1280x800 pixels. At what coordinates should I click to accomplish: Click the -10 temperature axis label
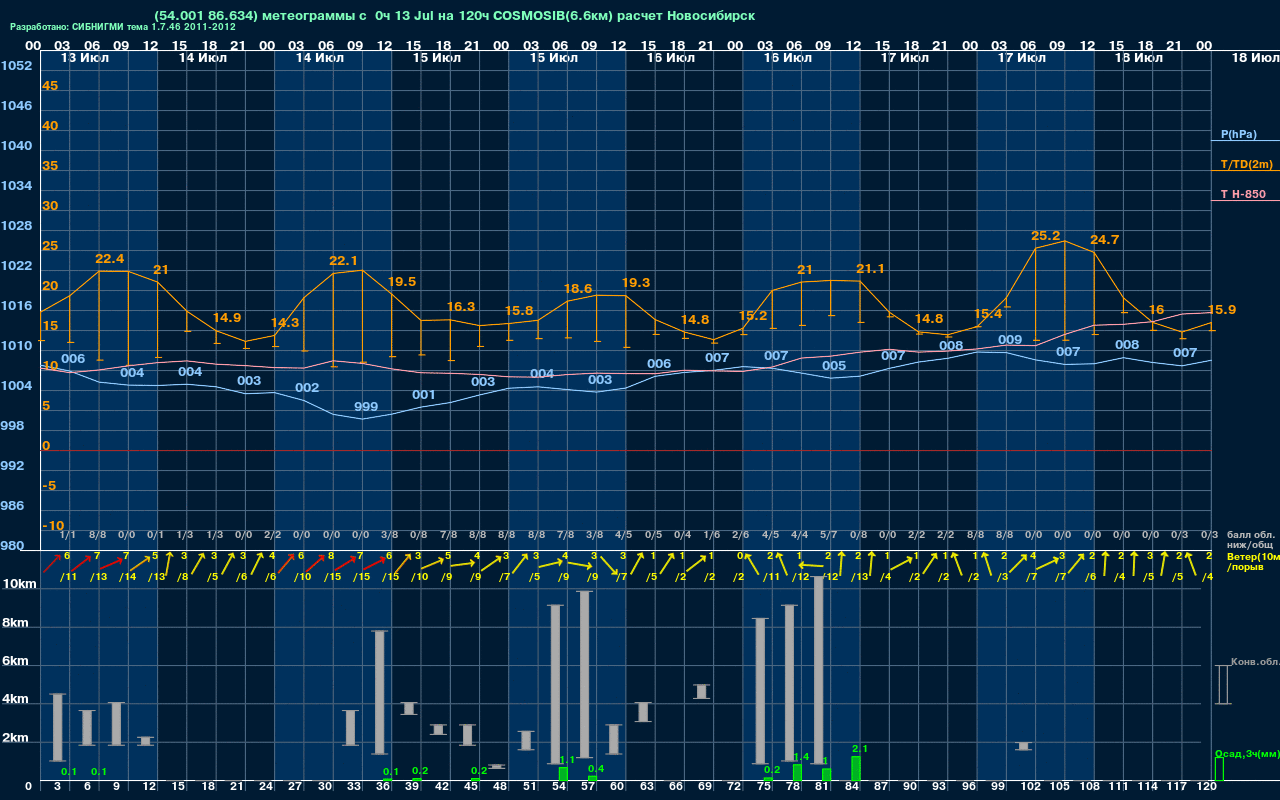[x=53, y=526]
